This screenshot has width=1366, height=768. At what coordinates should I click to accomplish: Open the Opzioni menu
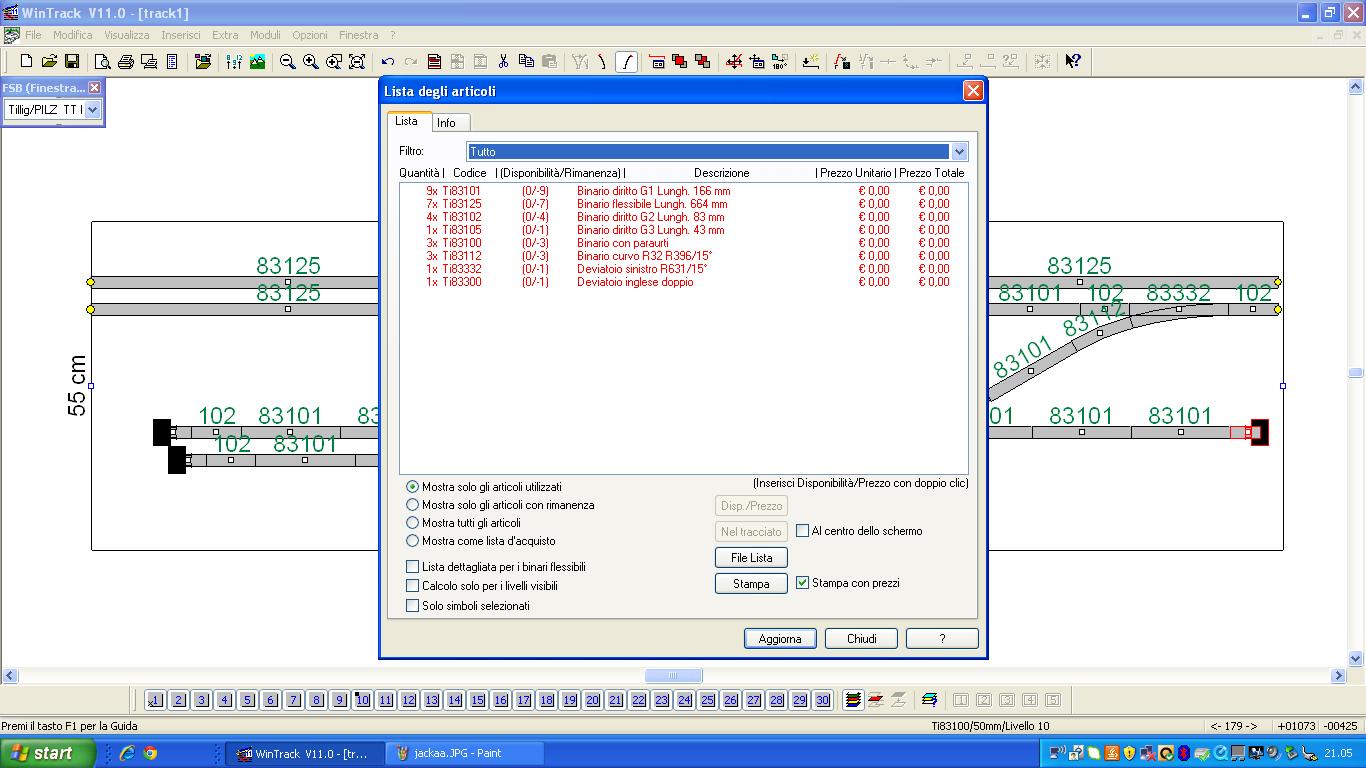tap(310, 35)
